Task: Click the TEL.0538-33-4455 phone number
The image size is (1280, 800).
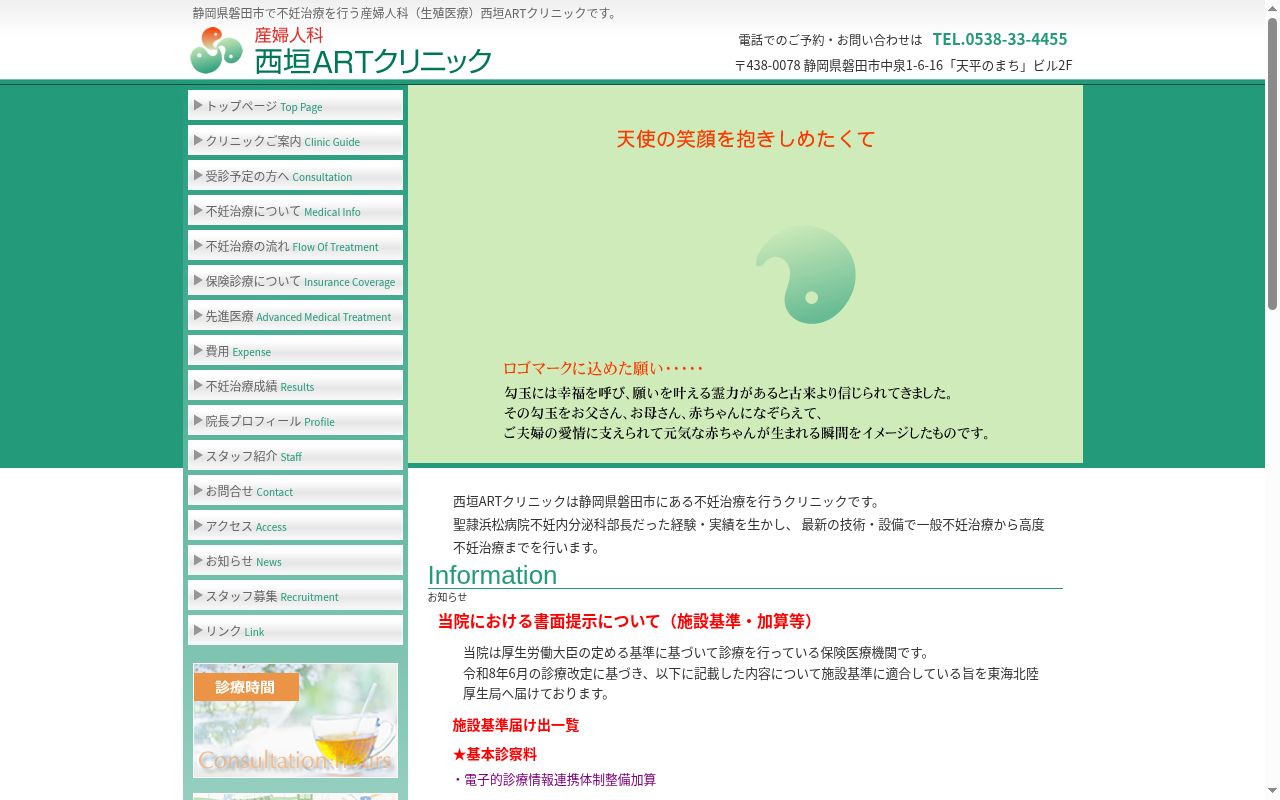Action: tap(1000, 39)
